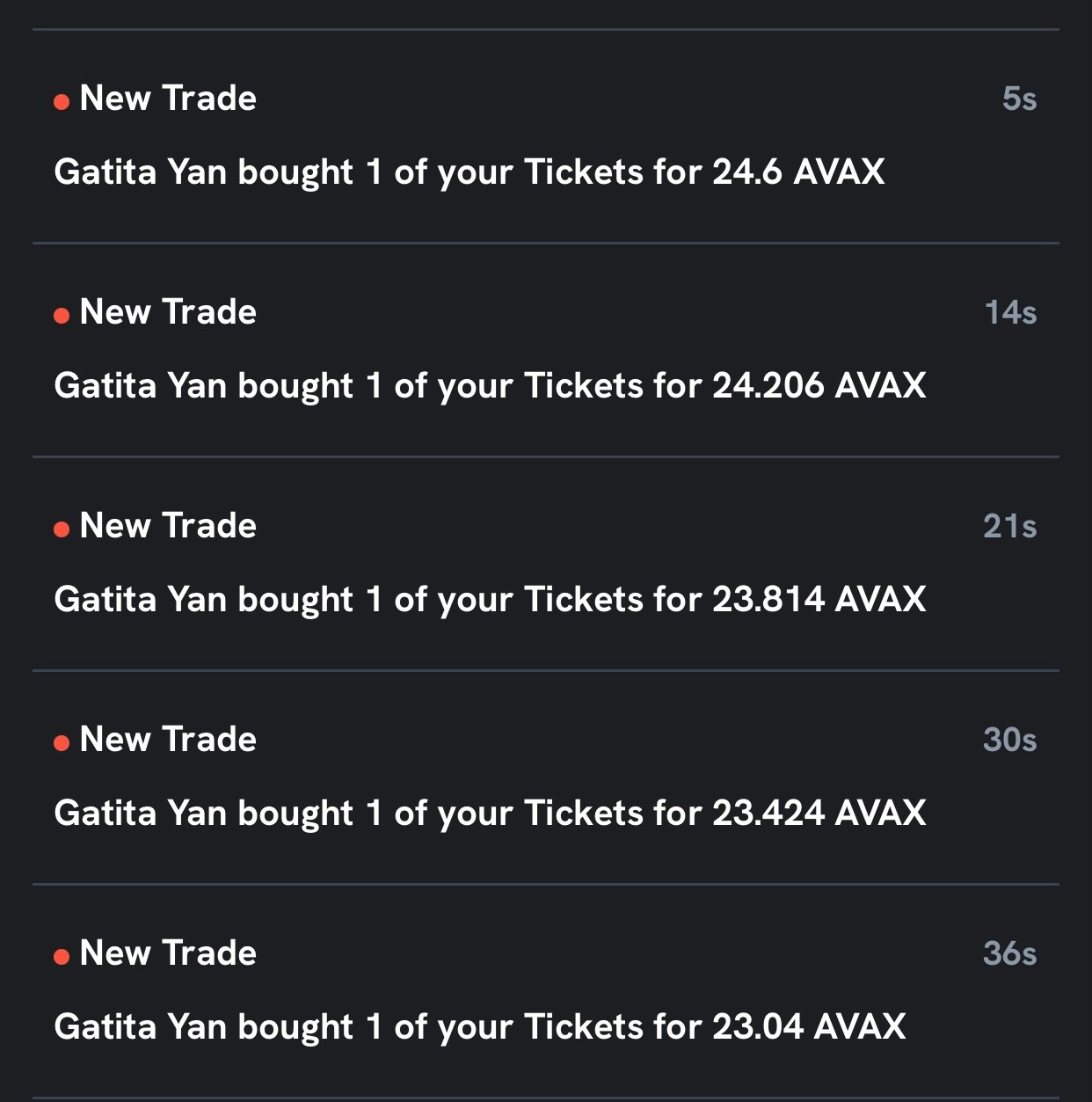1092x1102 pixels.
Task: Open the 24.206 AVAX ticket purchase message
Action: click(x=490, y=386)
